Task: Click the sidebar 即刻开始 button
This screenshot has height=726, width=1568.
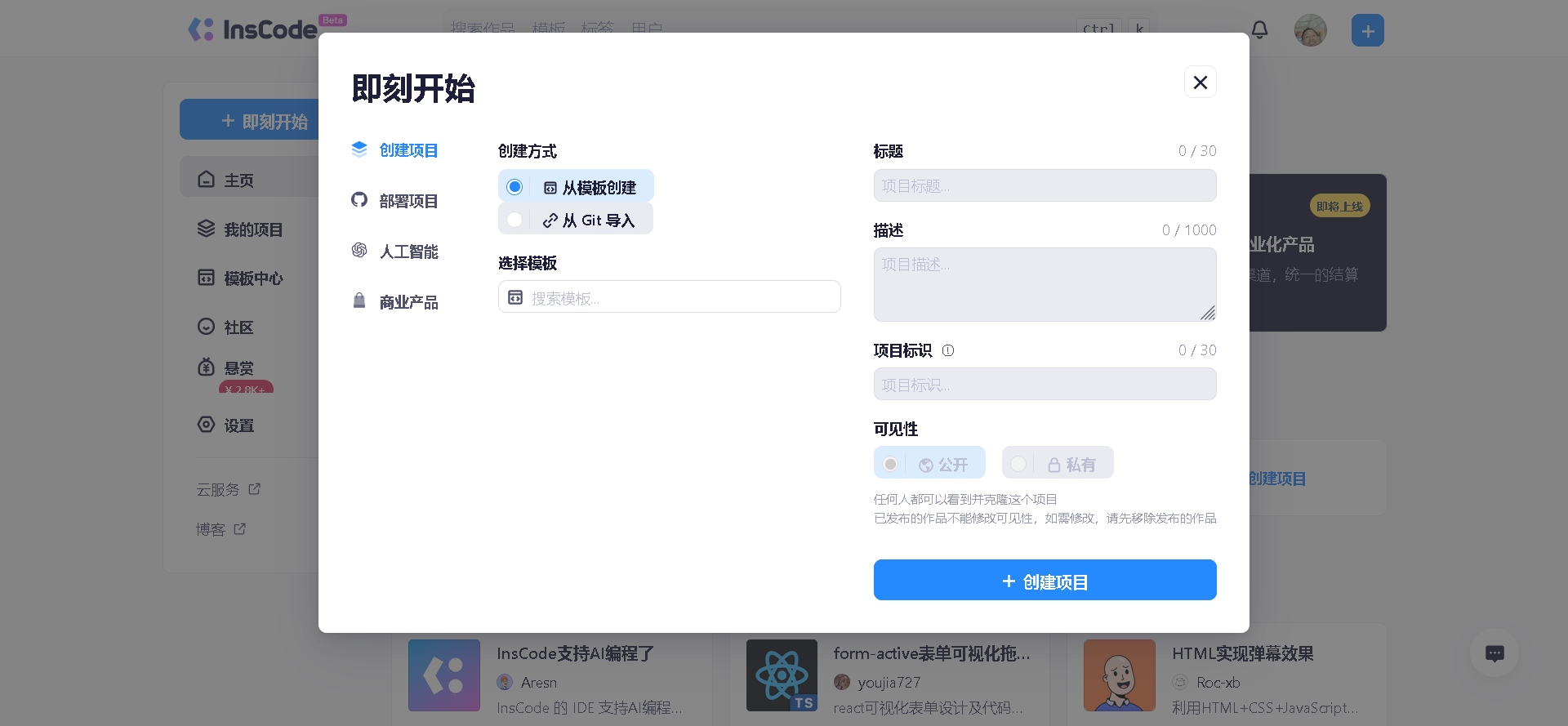Action: pyautogui.click(x=249, y=120)
